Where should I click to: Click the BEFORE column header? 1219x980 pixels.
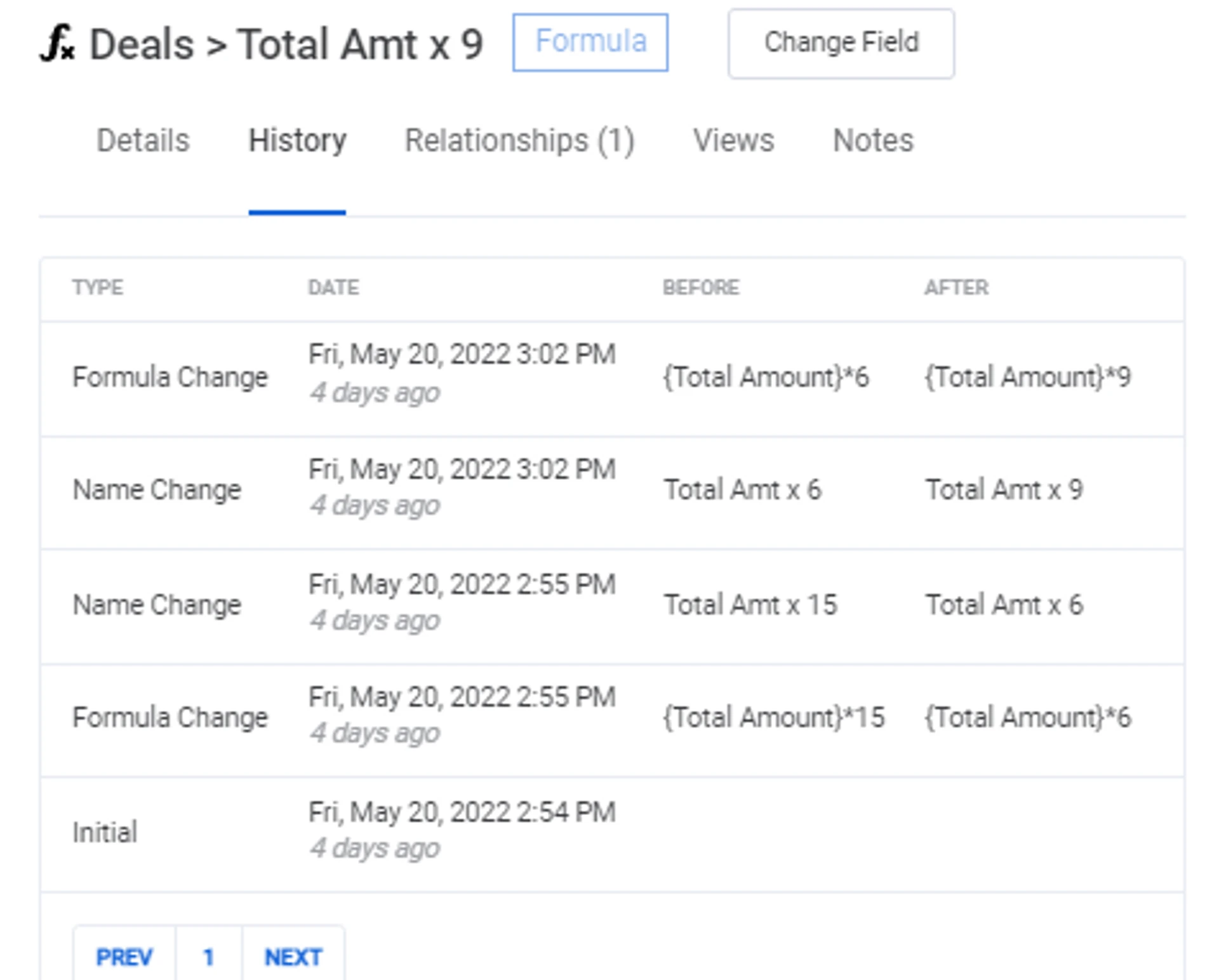point(701,288)
